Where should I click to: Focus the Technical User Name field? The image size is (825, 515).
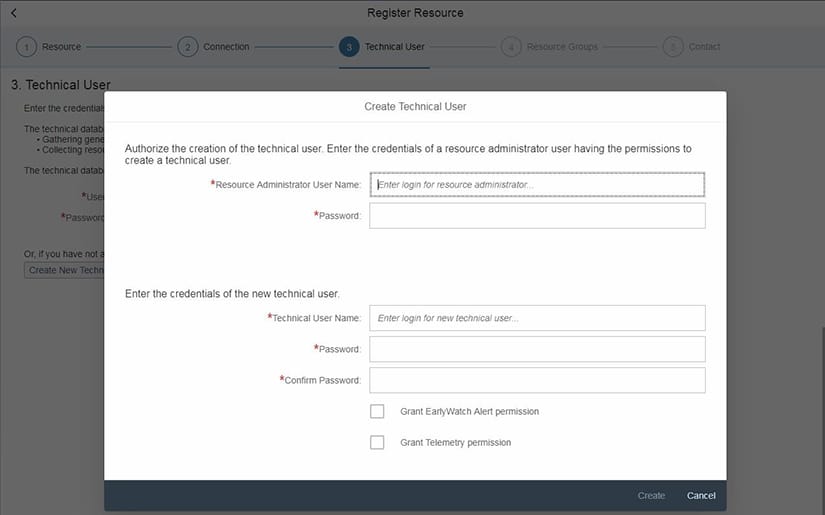(x=537, y=318)
